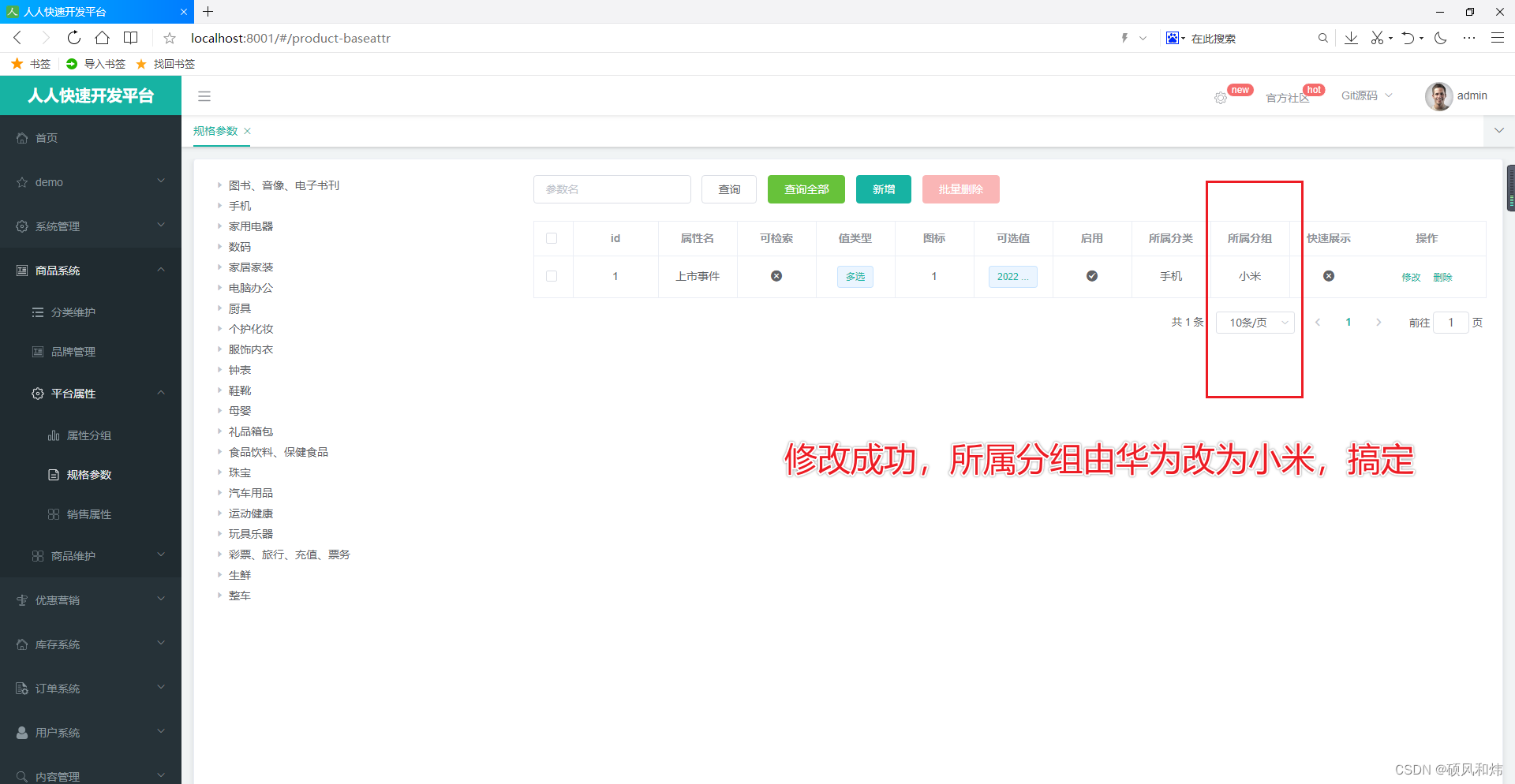Open the browser more options dots
Viewport: 1515px width, 784px height.
point(1468,38)
